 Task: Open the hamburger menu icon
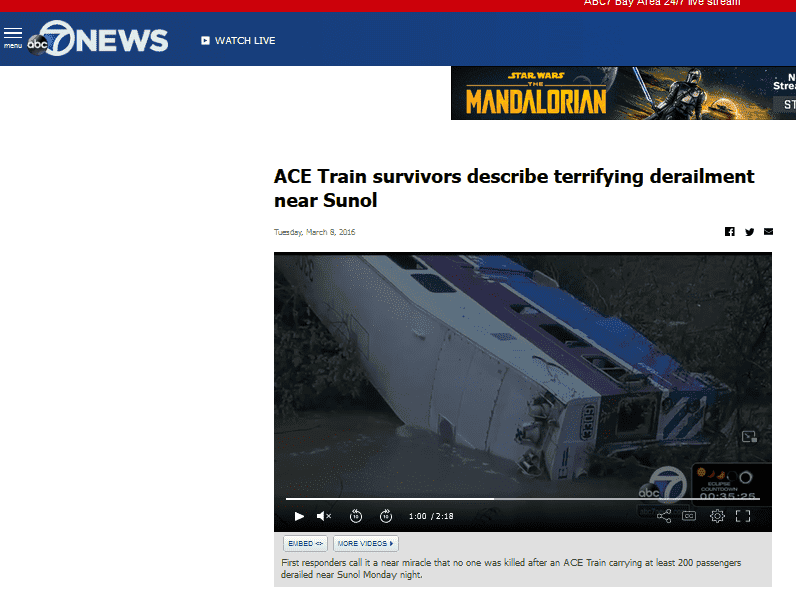click(13, 38)
